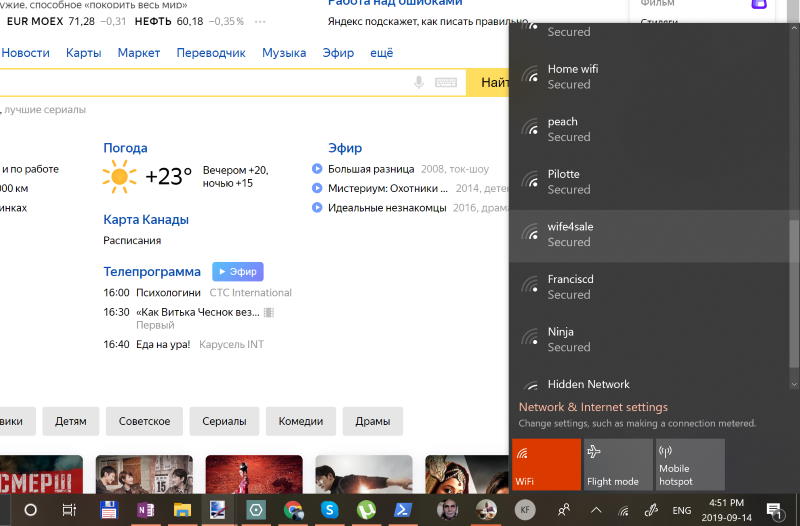The height and width of the screenshot is (526, 800).
Task: Toggle Flight mode tile
Action: coord(617,464)
